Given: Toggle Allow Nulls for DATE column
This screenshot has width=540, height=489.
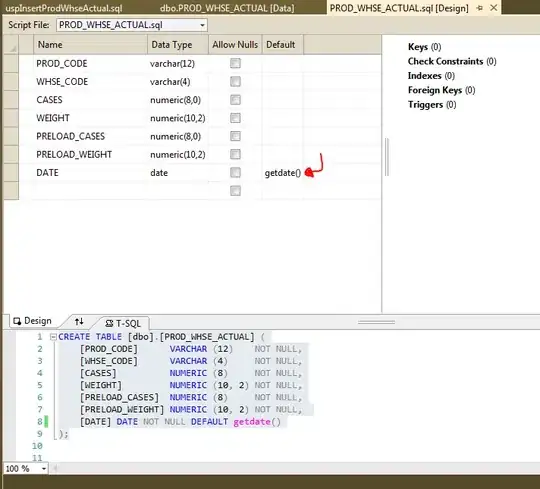Looking at the screenshot, I should coord(235,173).
